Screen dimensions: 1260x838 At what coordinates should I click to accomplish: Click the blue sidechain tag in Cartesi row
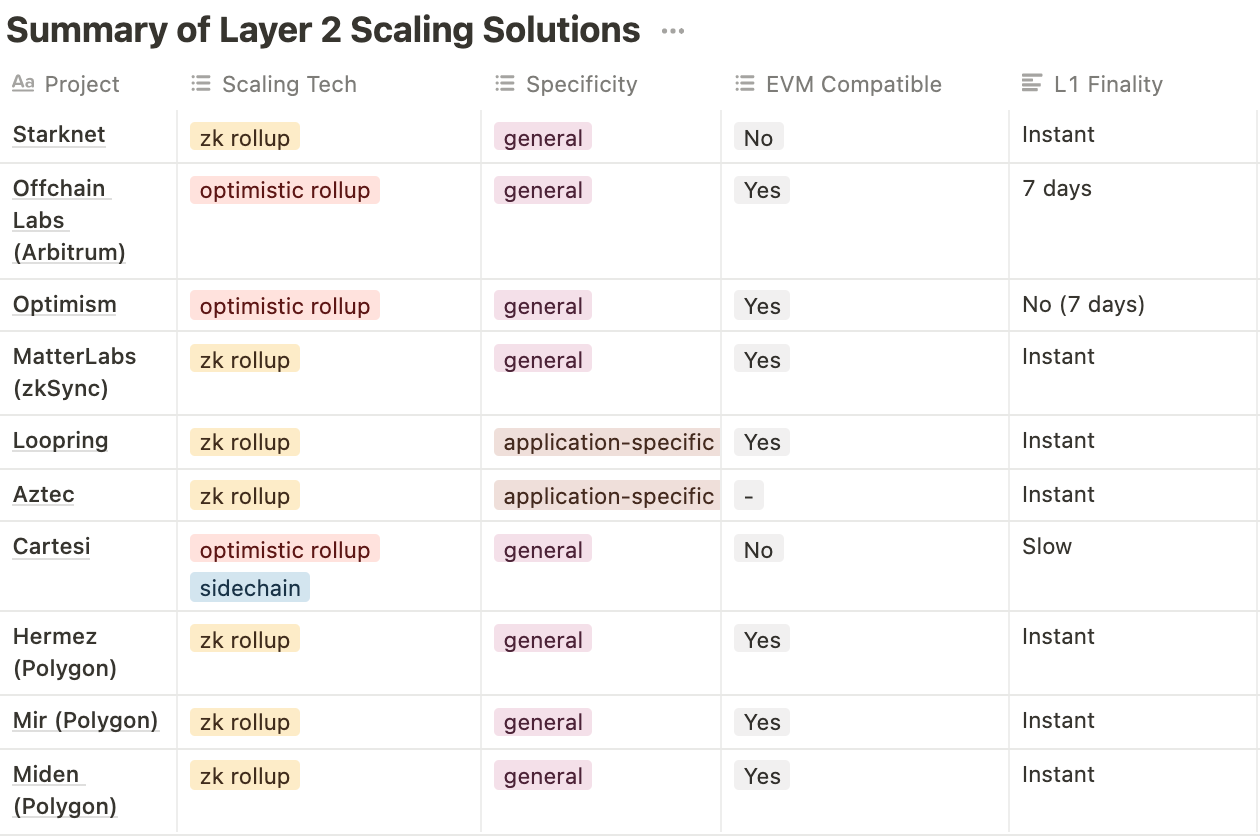(250, 588)
